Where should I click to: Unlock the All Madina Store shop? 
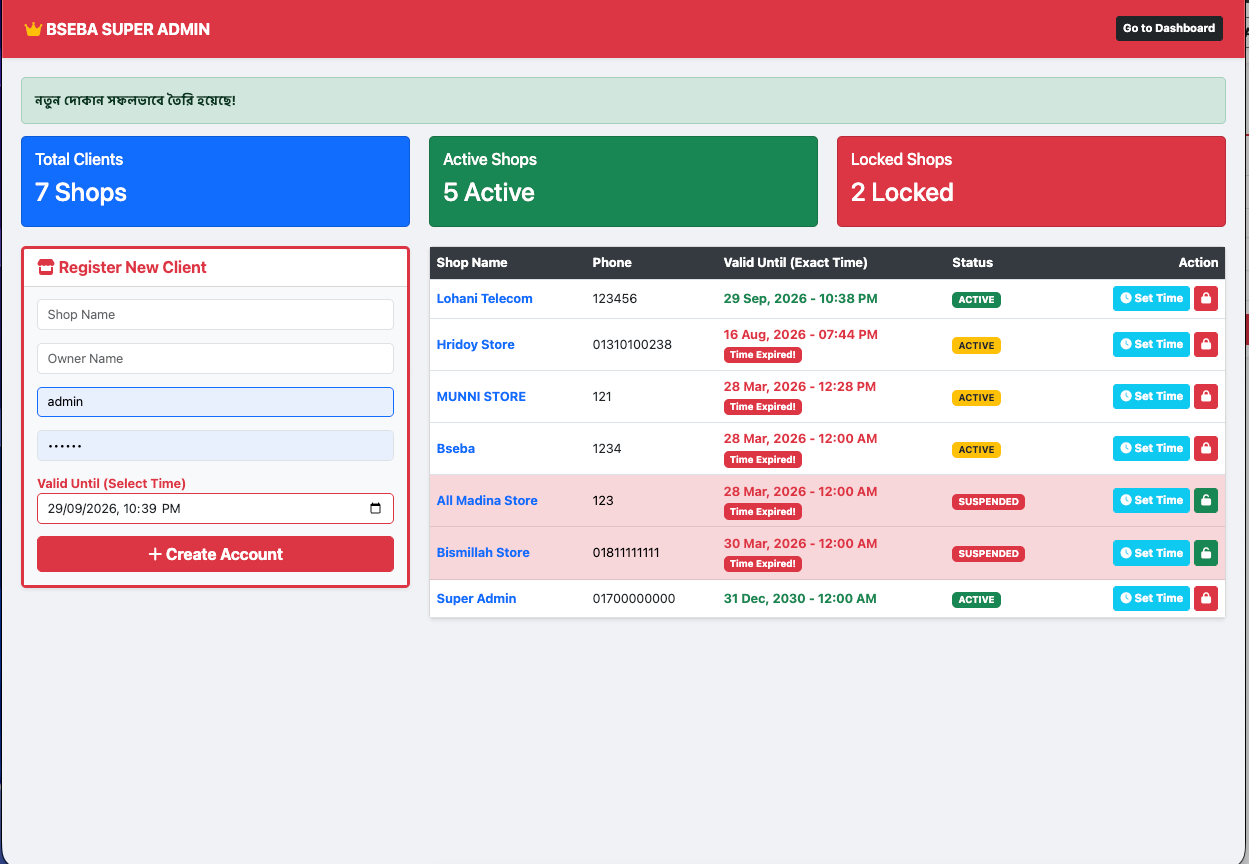point(1206,500)
